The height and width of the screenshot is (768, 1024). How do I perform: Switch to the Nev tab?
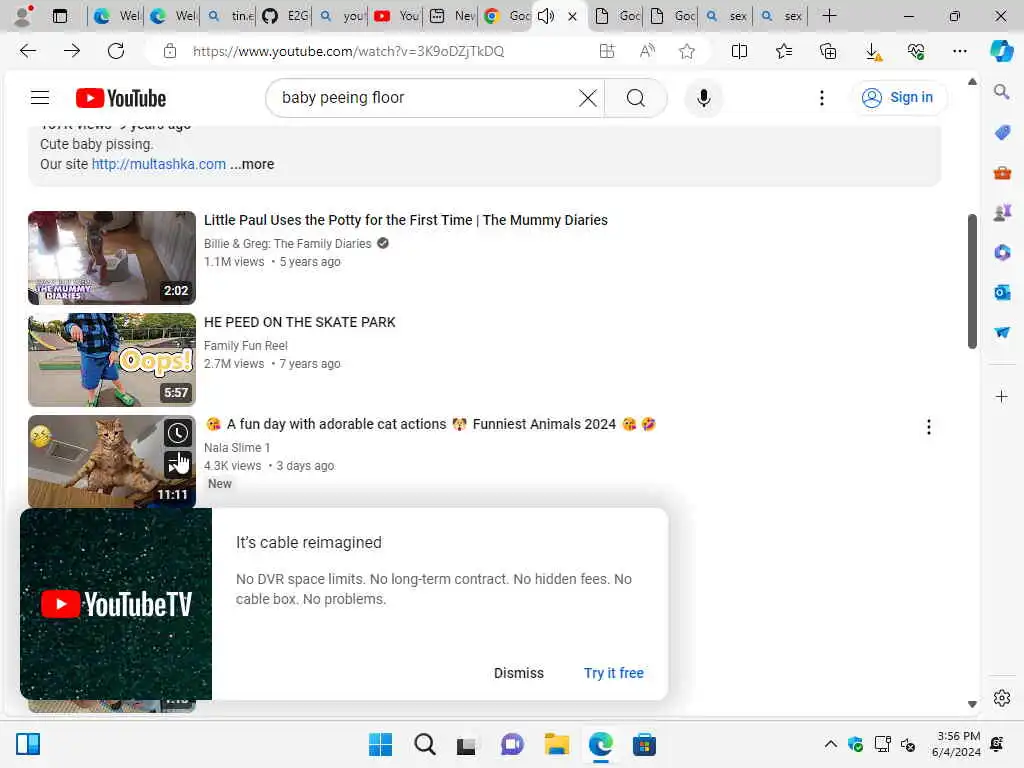click(453, 16)
